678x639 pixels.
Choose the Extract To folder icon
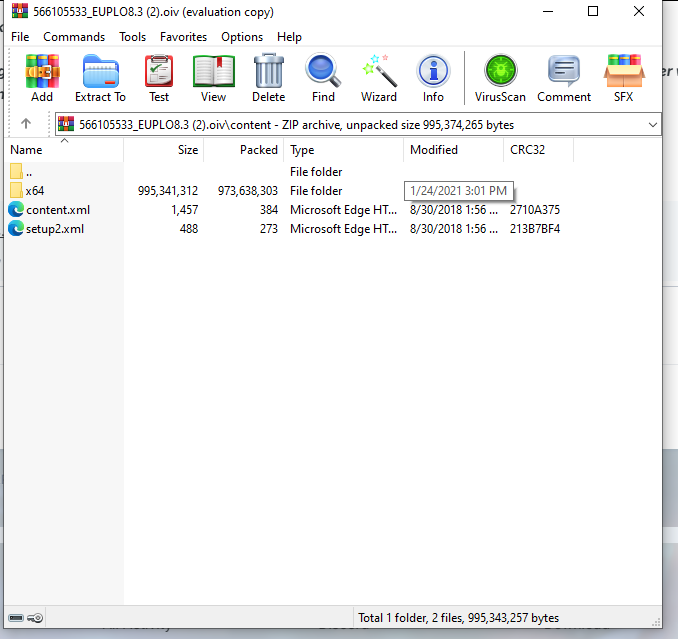point(100,71)
